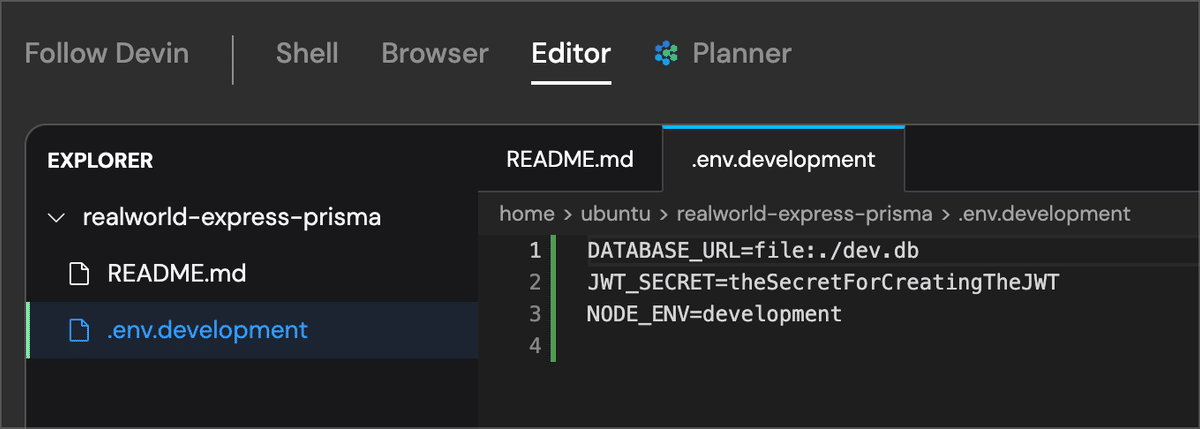Switch to README.md editor tab
The width and height of the screenshot is (1200, 429).
coord(570,159)
